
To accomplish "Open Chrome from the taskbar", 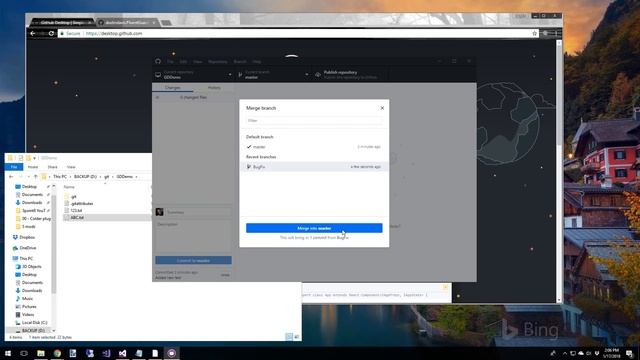I will pos(57,353).
